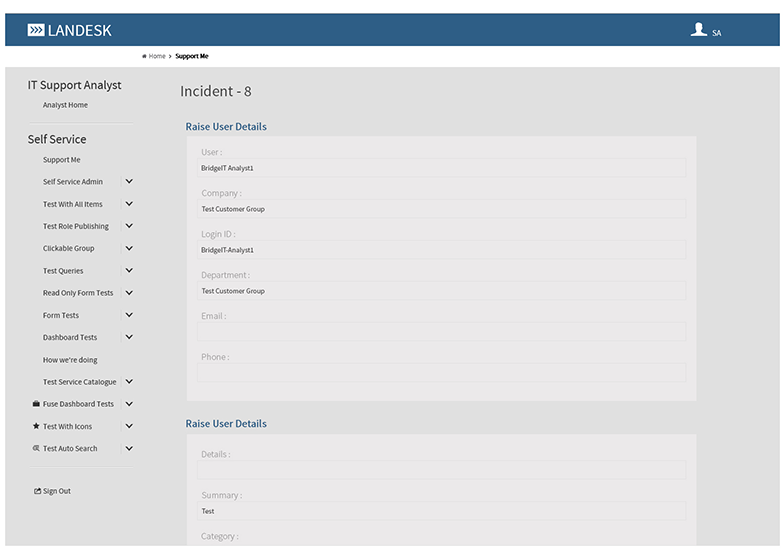Click the Support Me breadcrumb link
Screen dimensions: 784x557
(192, 56)
